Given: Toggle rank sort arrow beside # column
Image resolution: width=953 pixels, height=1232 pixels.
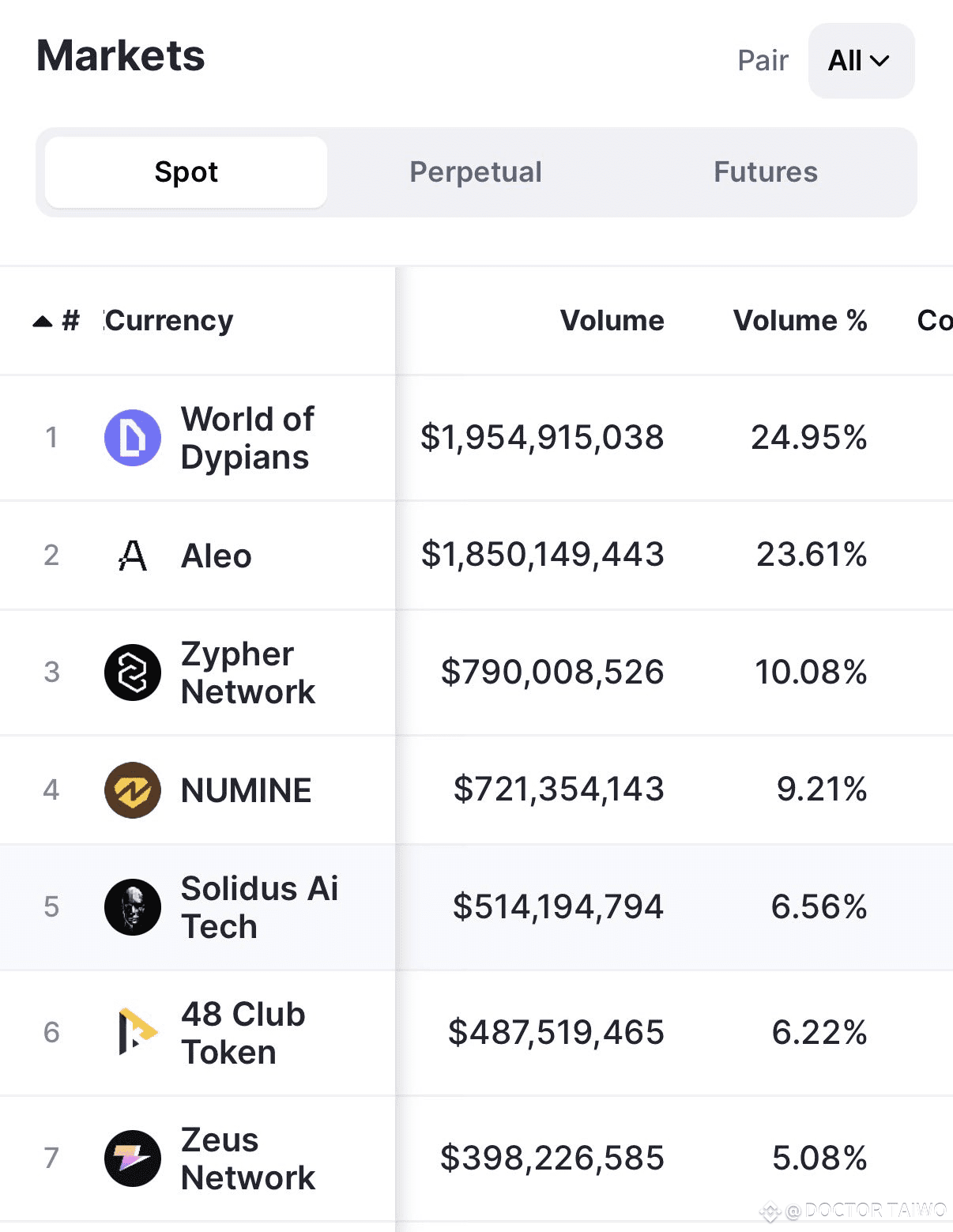Looking at the screenshot, I should (43, 321).
